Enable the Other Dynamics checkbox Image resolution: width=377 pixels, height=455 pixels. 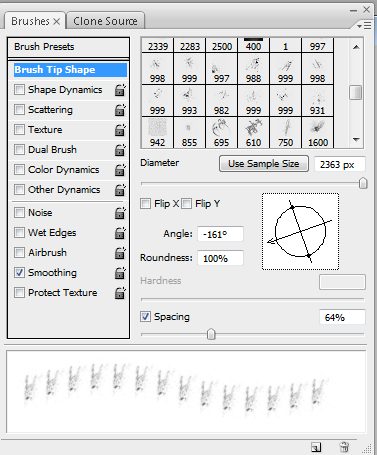click(19, 190)
